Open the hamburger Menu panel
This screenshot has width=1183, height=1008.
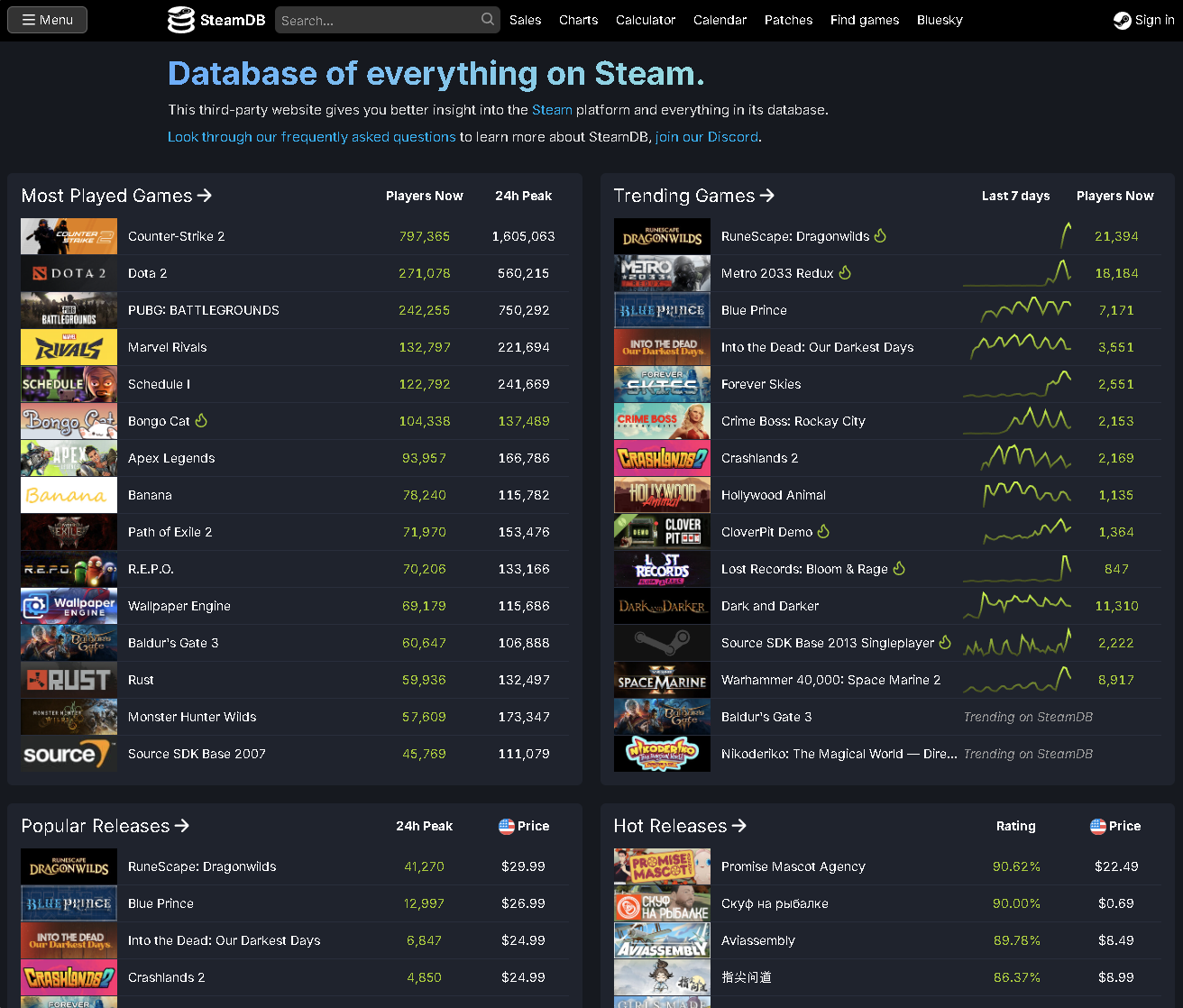[x=46, y=19]
